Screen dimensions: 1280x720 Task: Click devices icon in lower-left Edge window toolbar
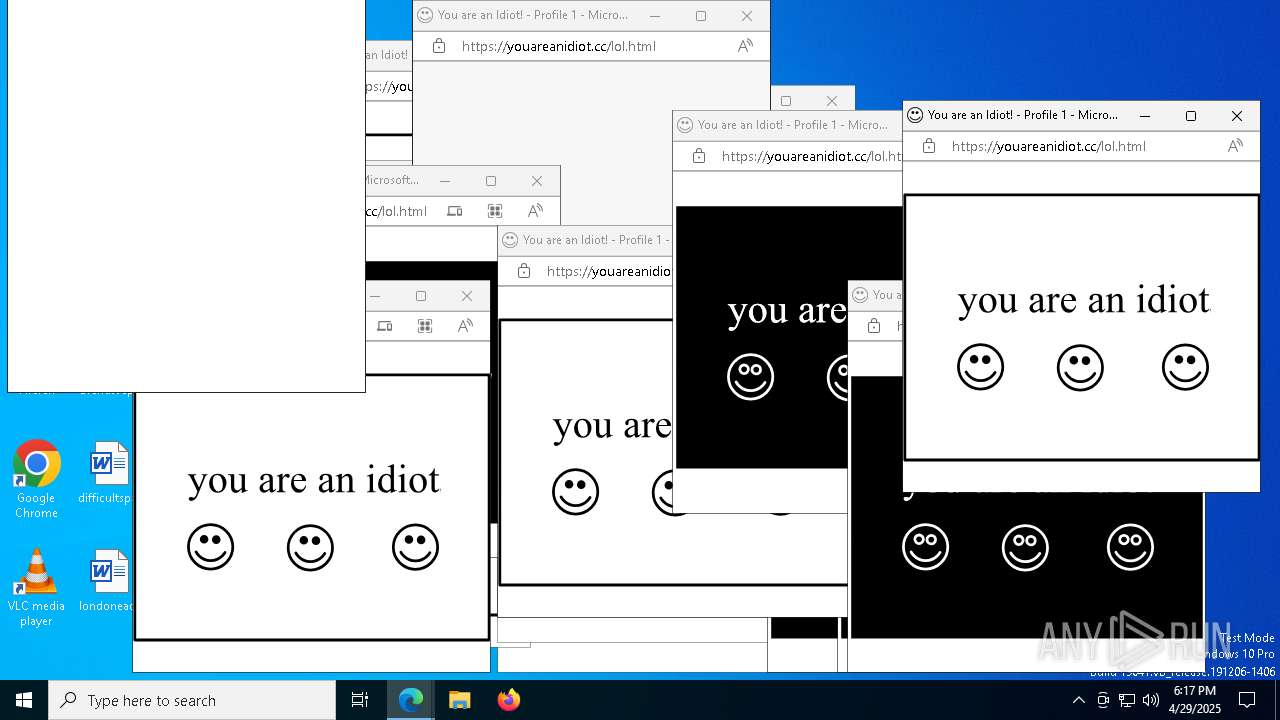[385, 326]
